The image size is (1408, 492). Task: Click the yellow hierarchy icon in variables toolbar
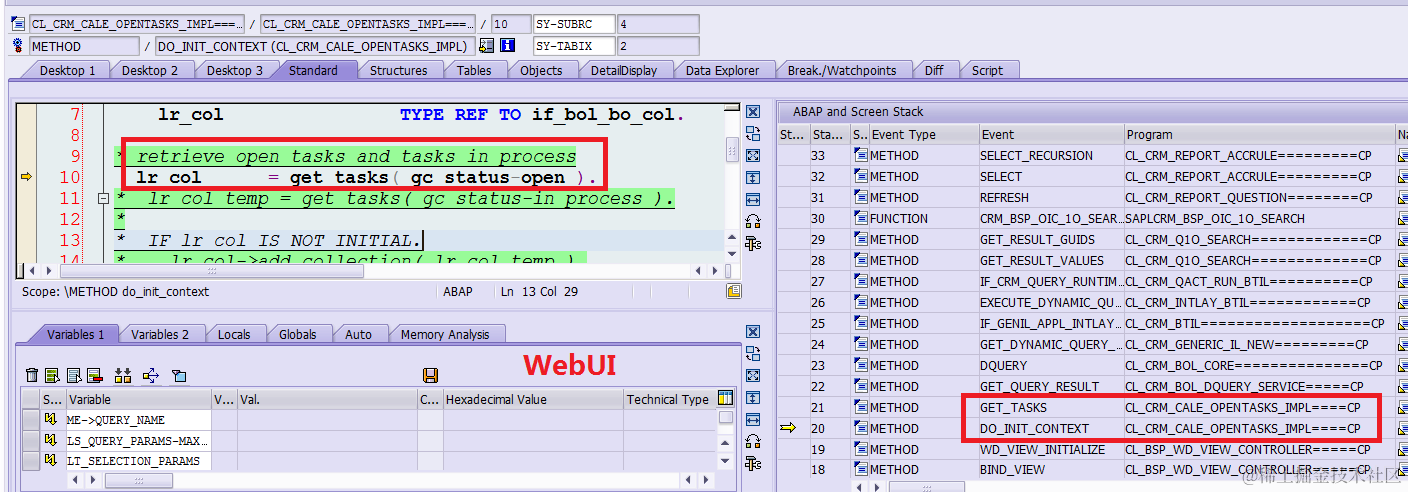pyautogui.click(x=123, y=375)
